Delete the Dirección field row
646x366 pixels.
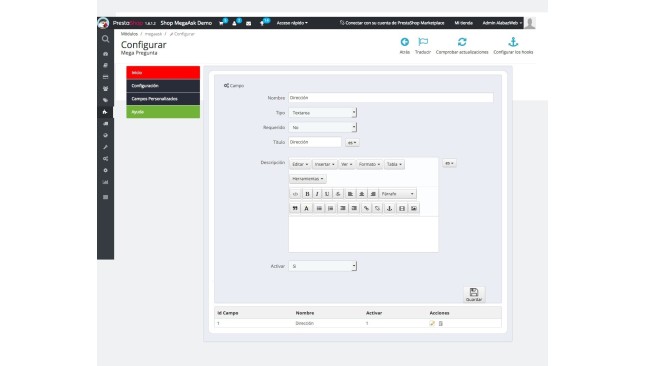pyautogui.click(x=440, y=324)
